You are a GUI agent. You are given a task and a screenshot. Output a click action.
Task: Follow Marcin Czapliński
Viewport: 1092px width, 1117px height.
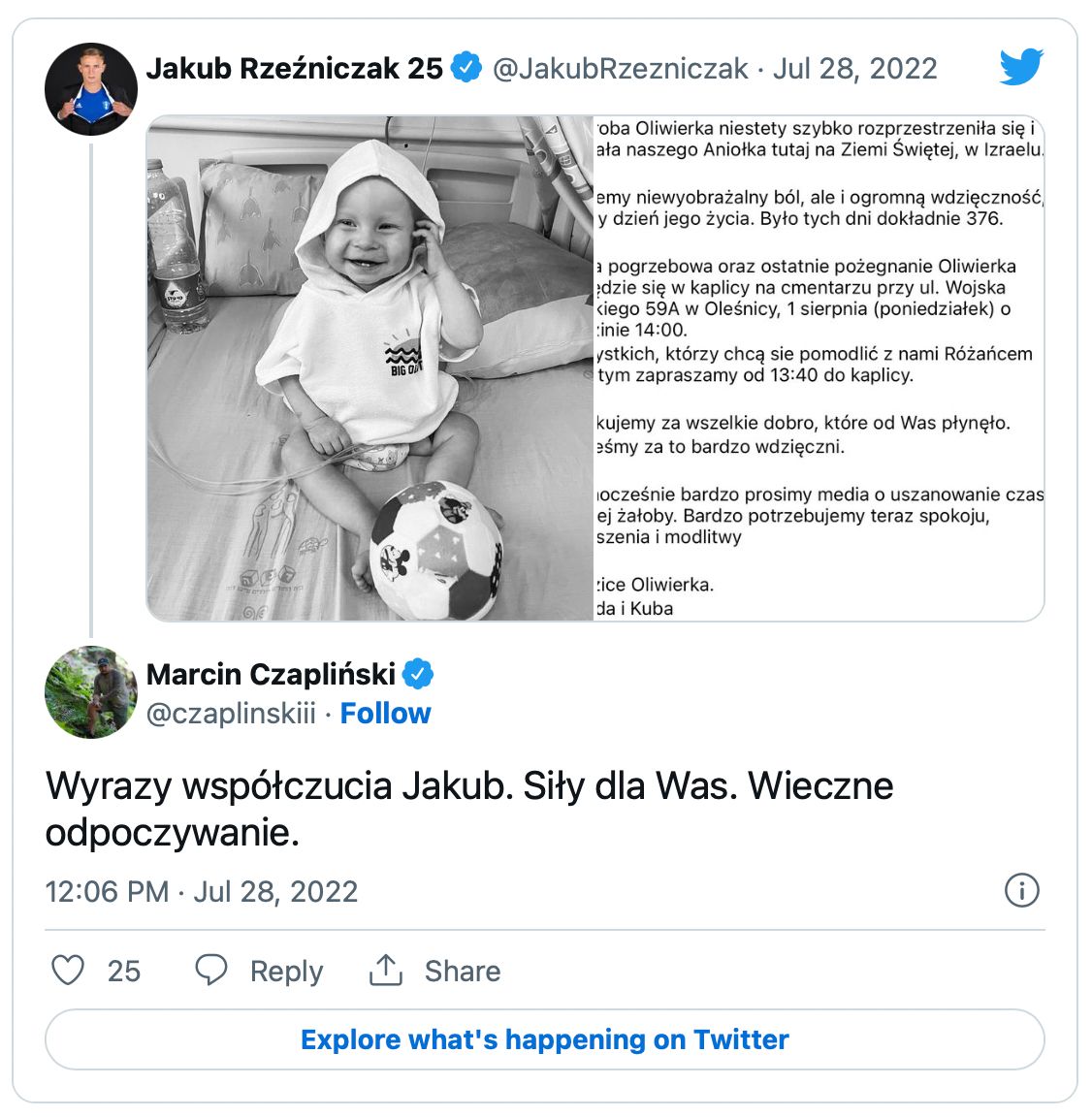(385, 714)
